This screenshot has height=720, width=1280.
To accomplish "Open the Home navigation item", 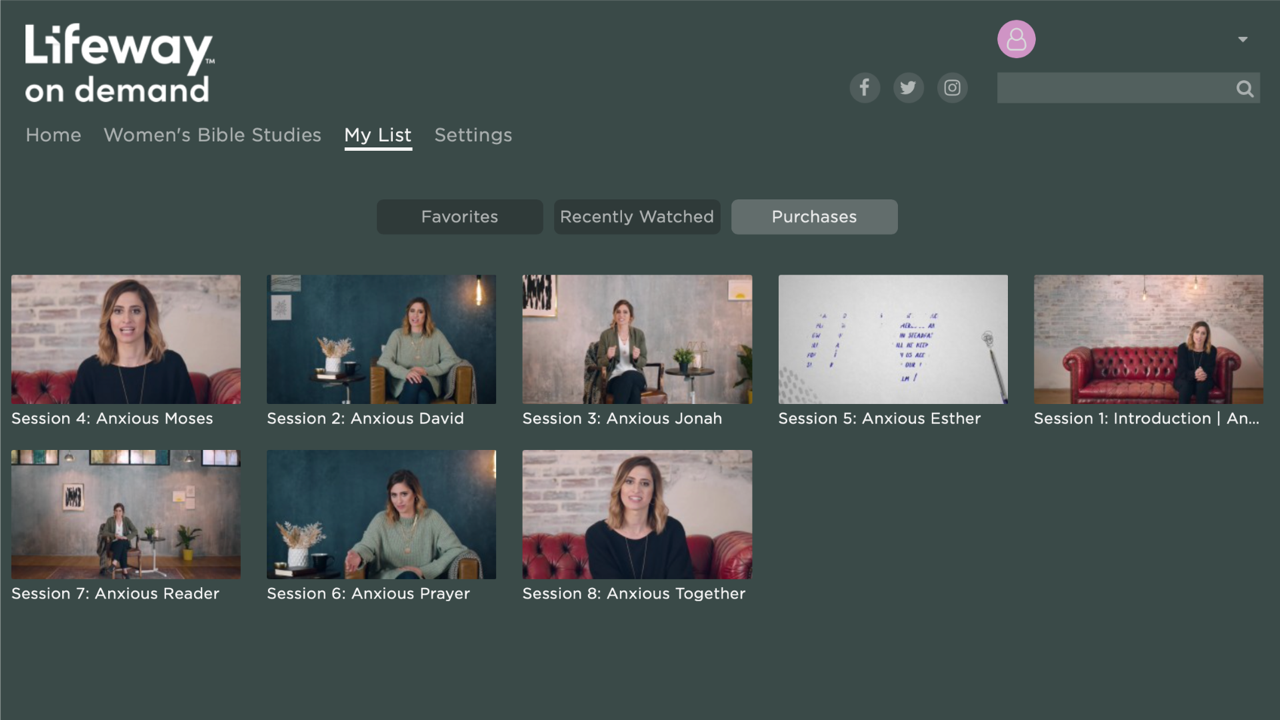I will pos(53,135).
